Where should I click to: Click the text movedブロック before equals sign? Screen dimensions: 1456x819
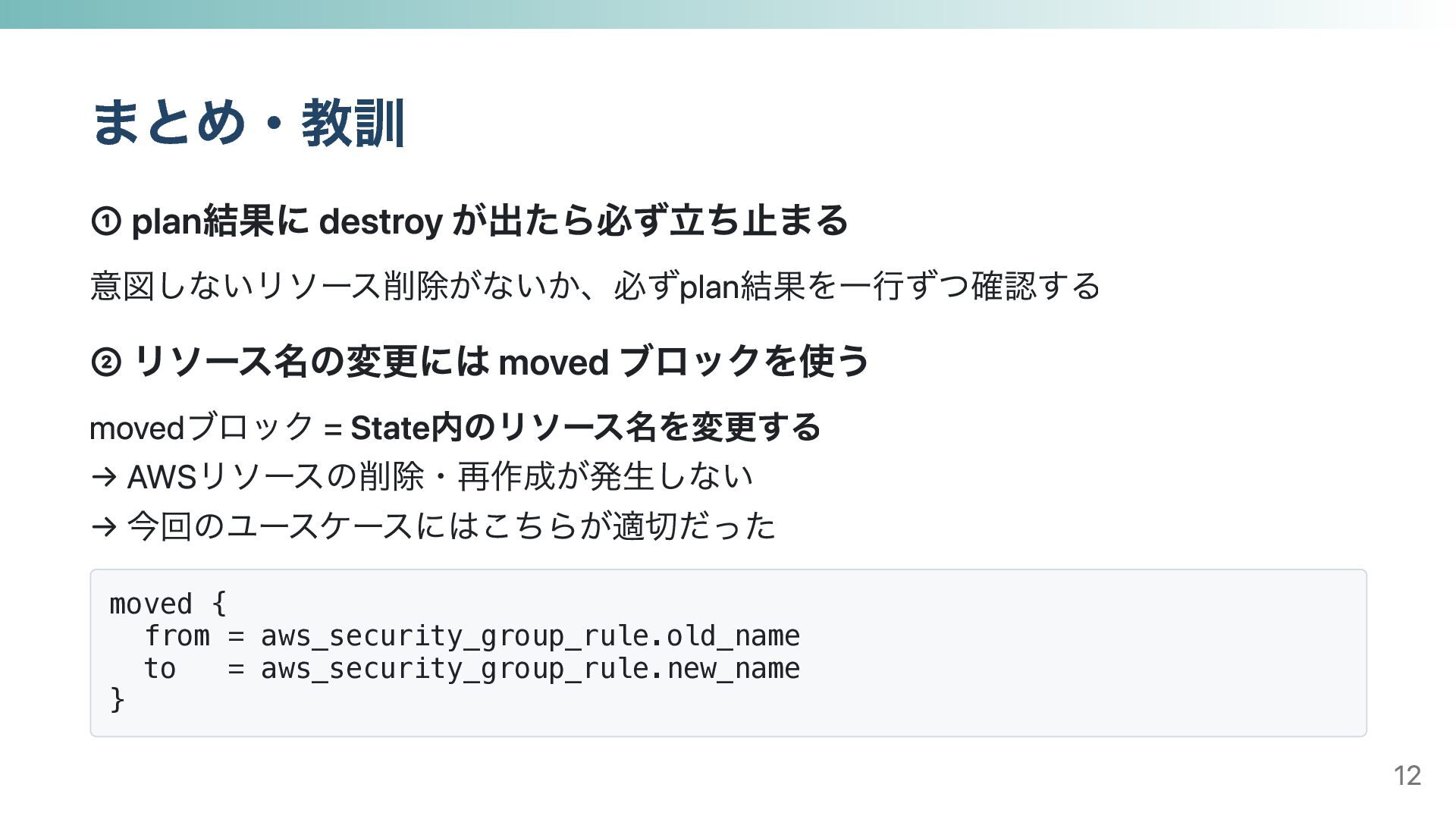pyautogui.click(x=202, y=428)
